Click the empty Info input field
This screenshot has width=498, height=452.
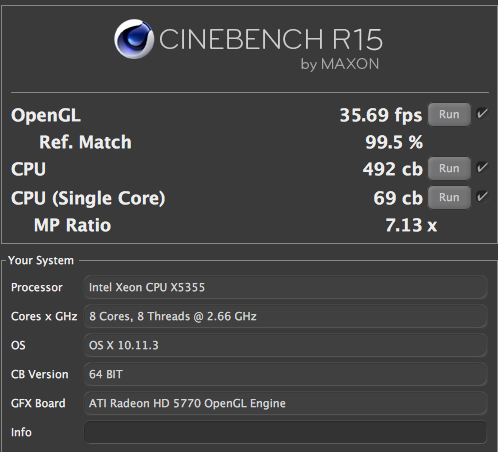(x=285, y=432)
